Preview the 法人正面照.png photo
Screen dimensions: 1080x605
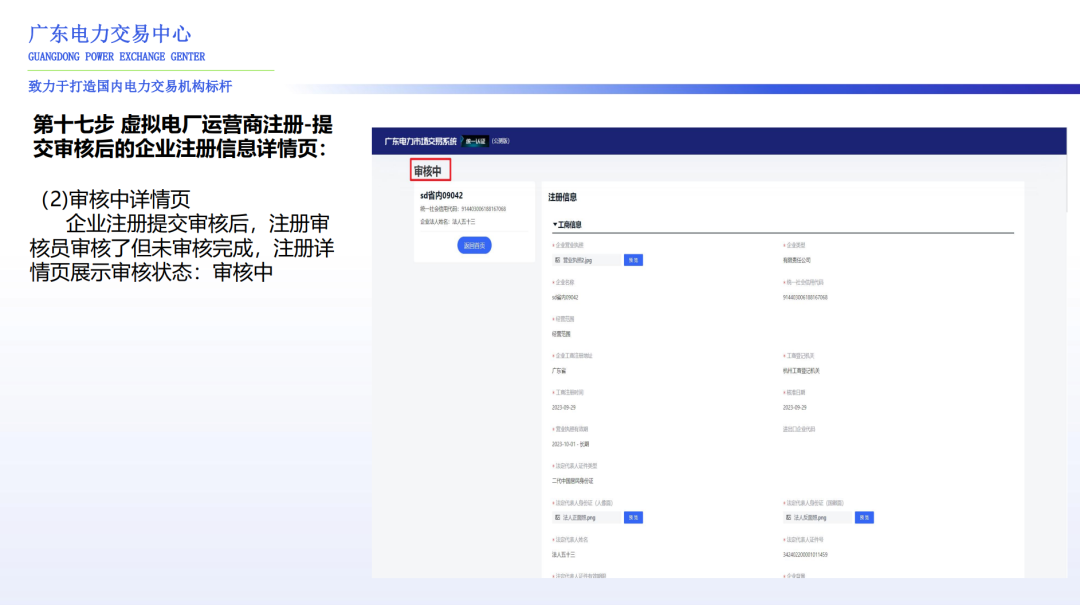pos(634,518)
